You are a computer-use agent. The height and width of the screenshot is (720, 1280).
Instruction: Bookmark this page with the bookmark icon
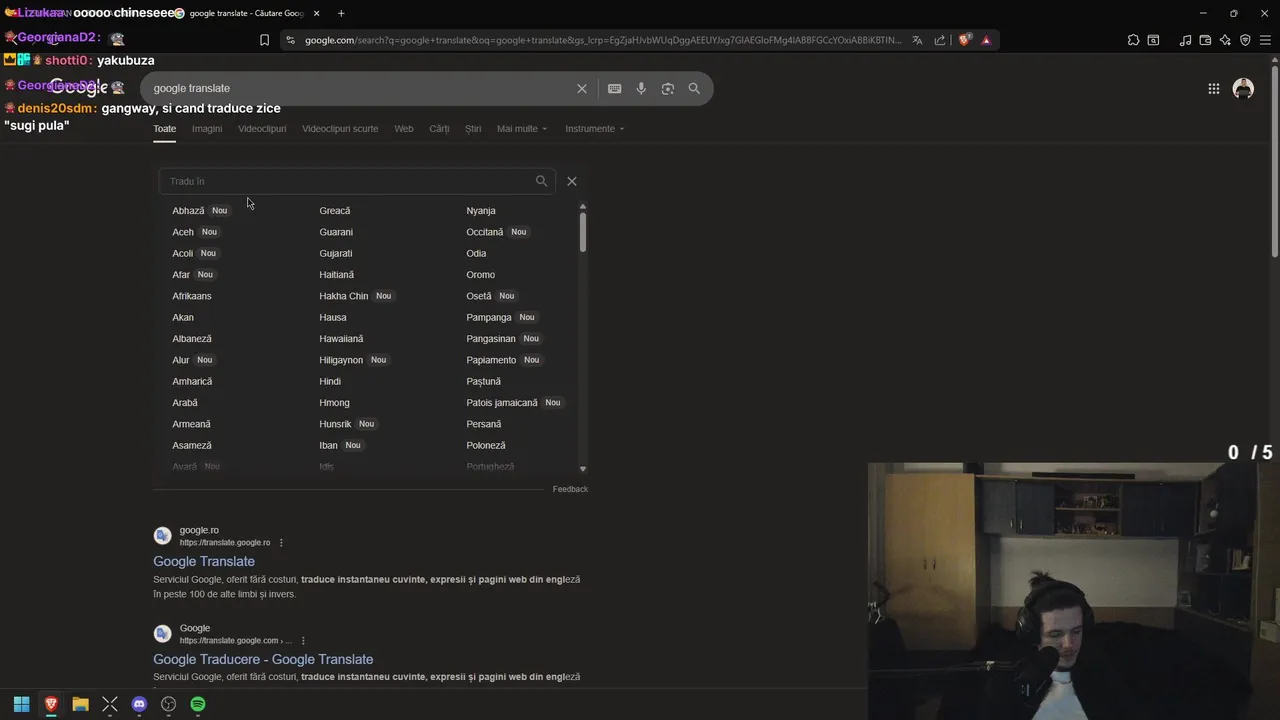pyautogui.click(x=264, y=40)
